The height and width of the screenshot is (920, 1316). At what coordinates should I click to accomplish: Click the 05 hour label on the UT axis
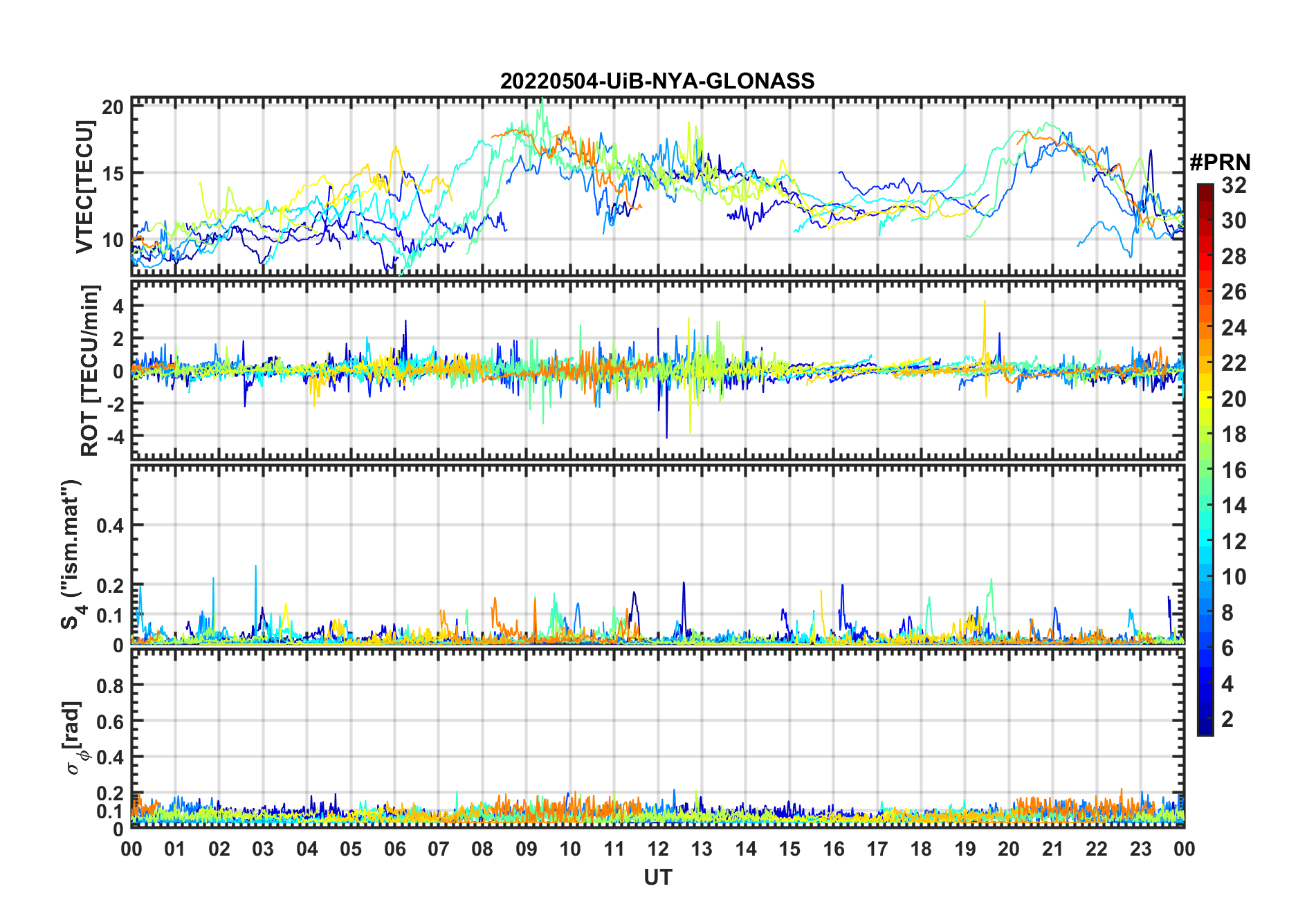click(x=351, y=849)
